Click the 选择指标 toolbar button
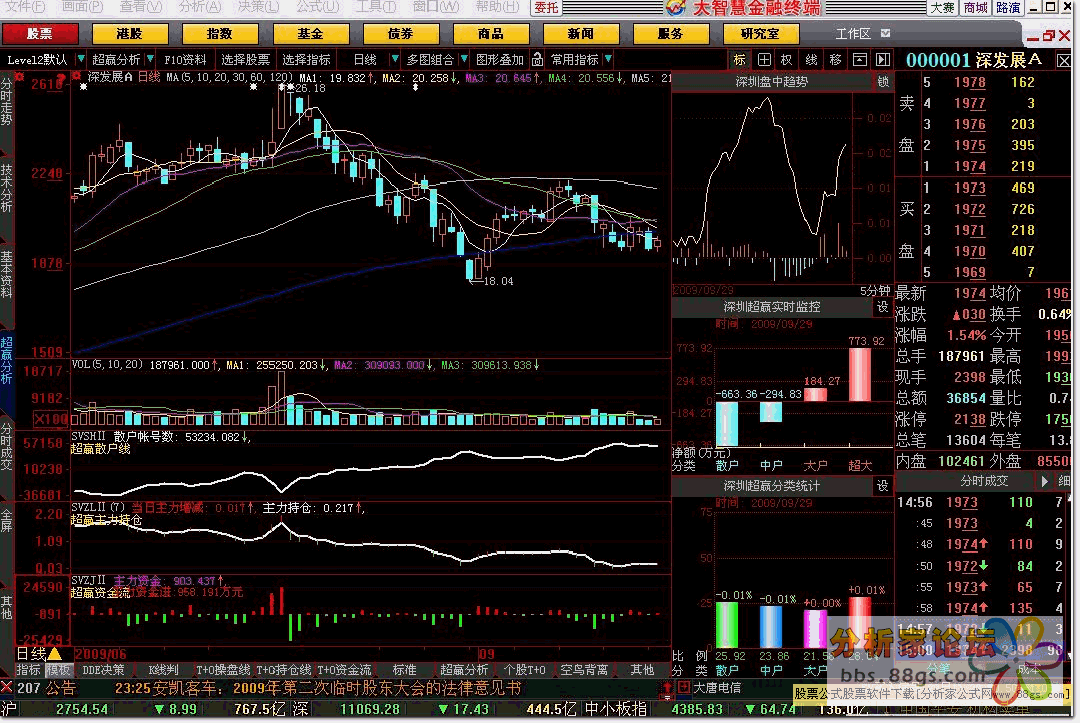The width and height of the screenshot is (1080, 723). [306, 60]
